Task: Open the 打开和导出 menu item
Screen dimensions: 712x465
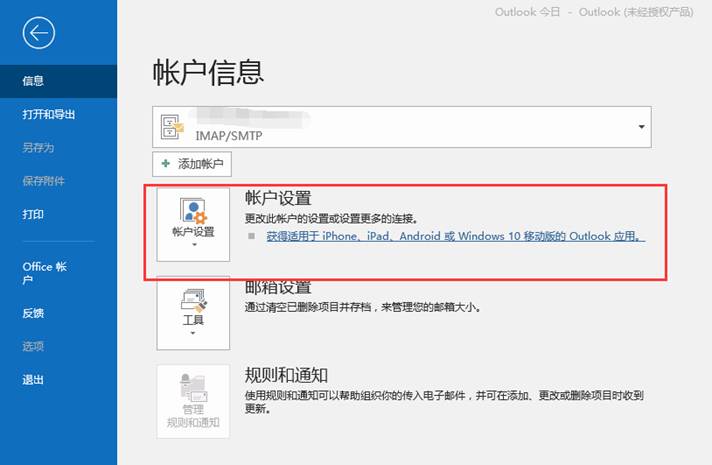Action: (x=49, y=114)
